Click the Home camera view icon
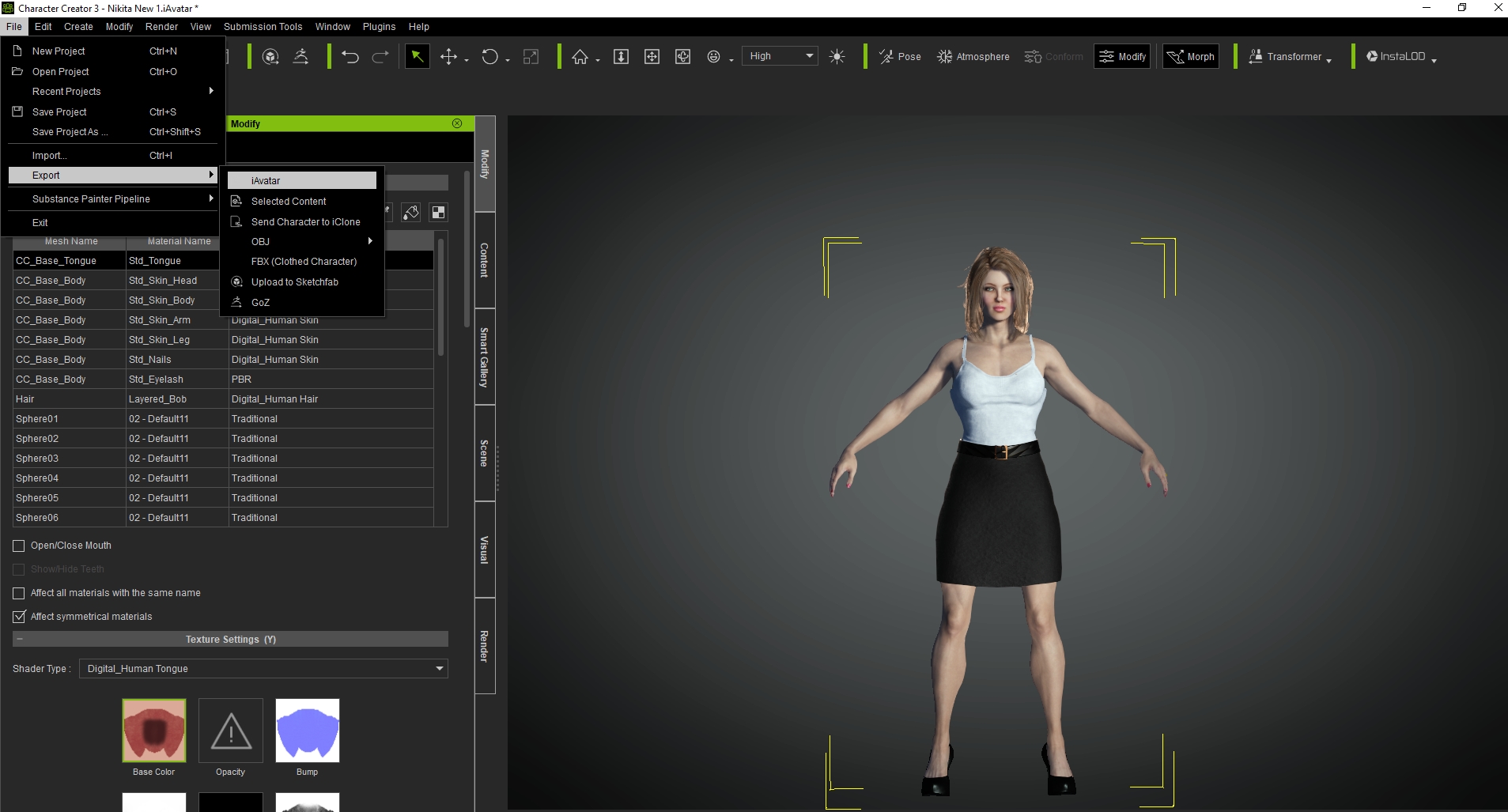Screen dimensions: 1508x812 [580, 56]
